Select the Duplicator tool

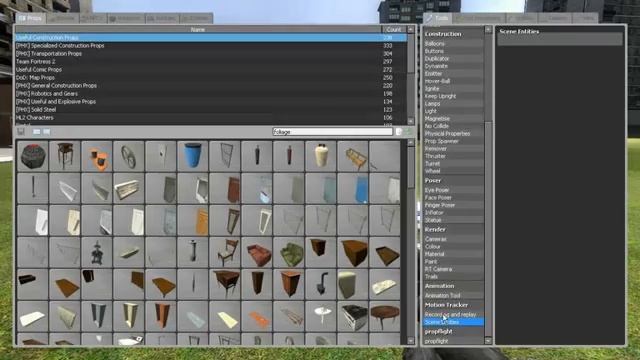click(x=453, y=59)
